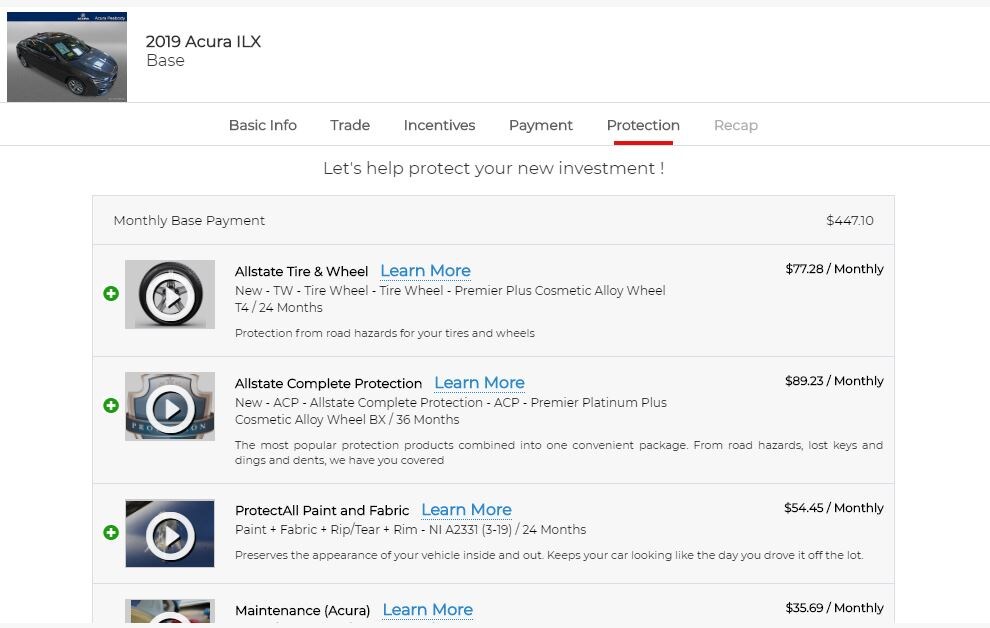
Task: Play the ProtectAll Paint and Fabric video
Action: tap(170, 533)
